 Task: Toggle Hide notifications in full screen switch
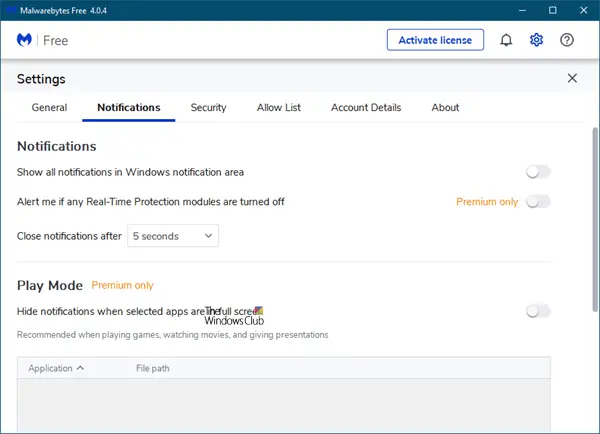538,311
